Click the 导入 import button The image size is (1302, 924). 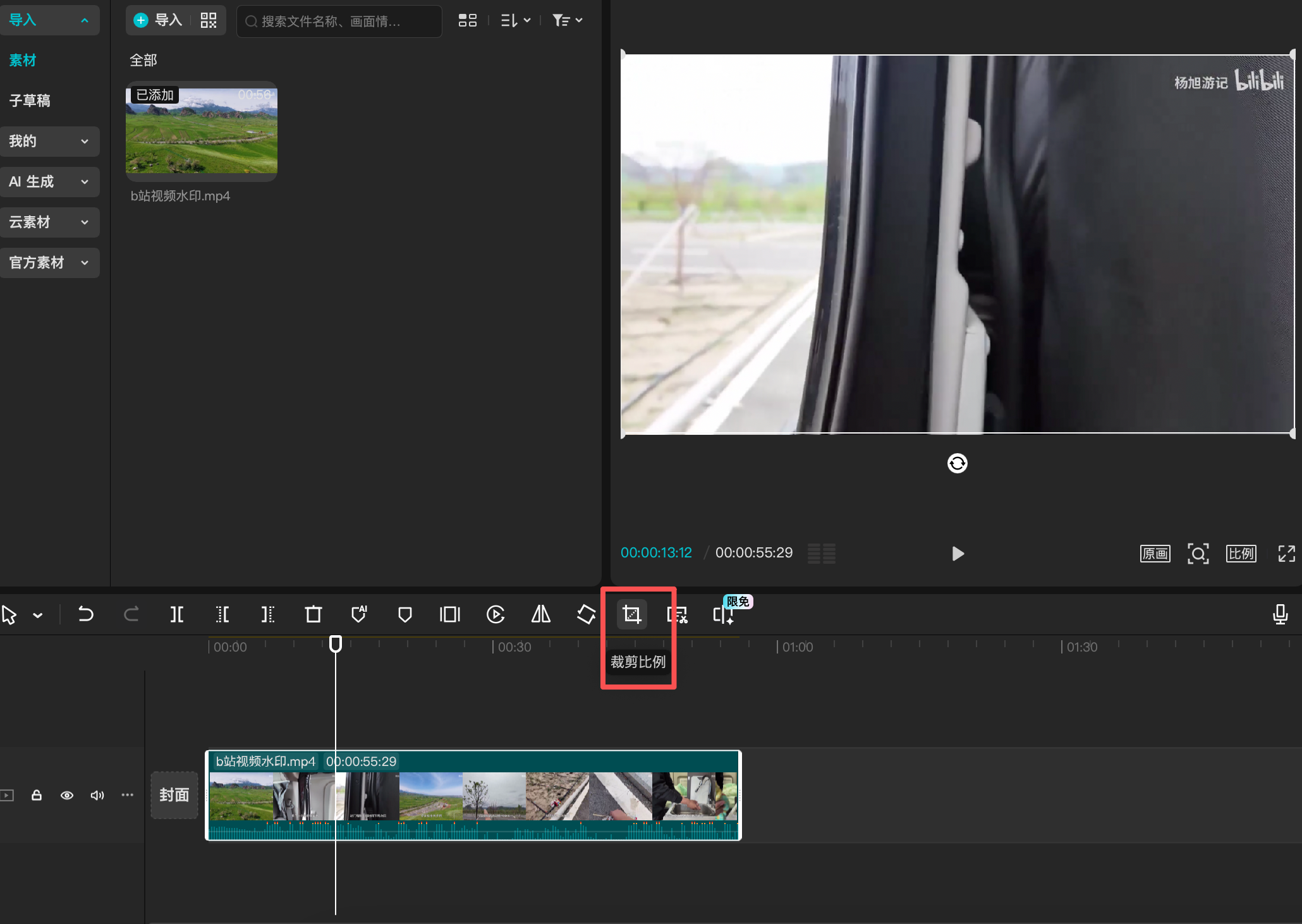[159, 21]
